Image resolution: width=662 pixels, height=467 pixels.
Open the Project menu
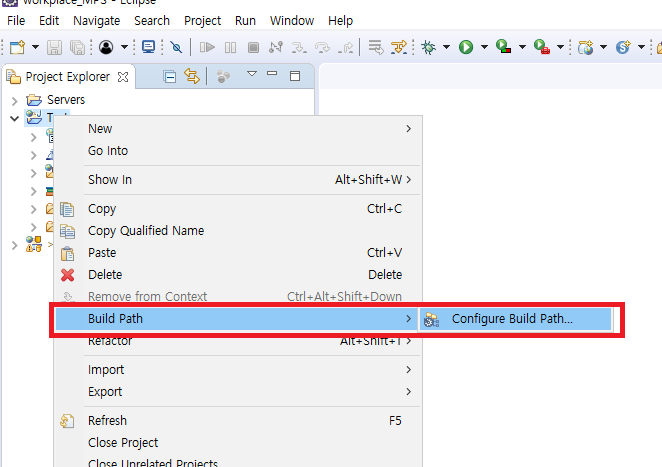(x=203, y=21)
